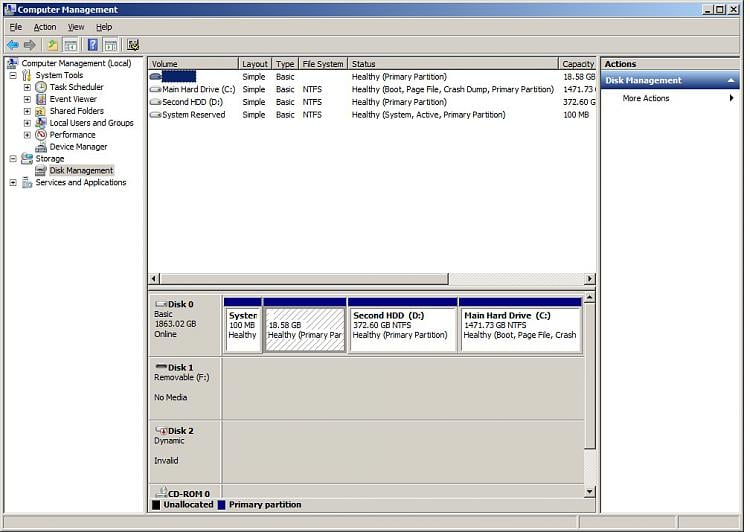Click the blue Primary partition legend swatch

[221, 505]
